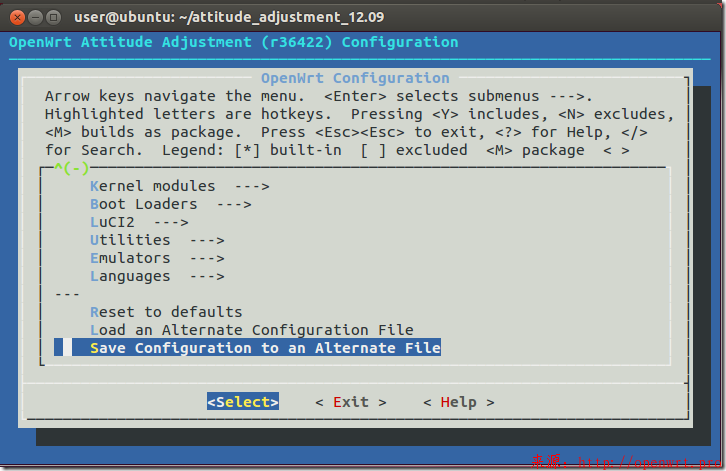Click the scroll-up indicator ^(-)
Screen dimensions: 726x471
[72, 168]
